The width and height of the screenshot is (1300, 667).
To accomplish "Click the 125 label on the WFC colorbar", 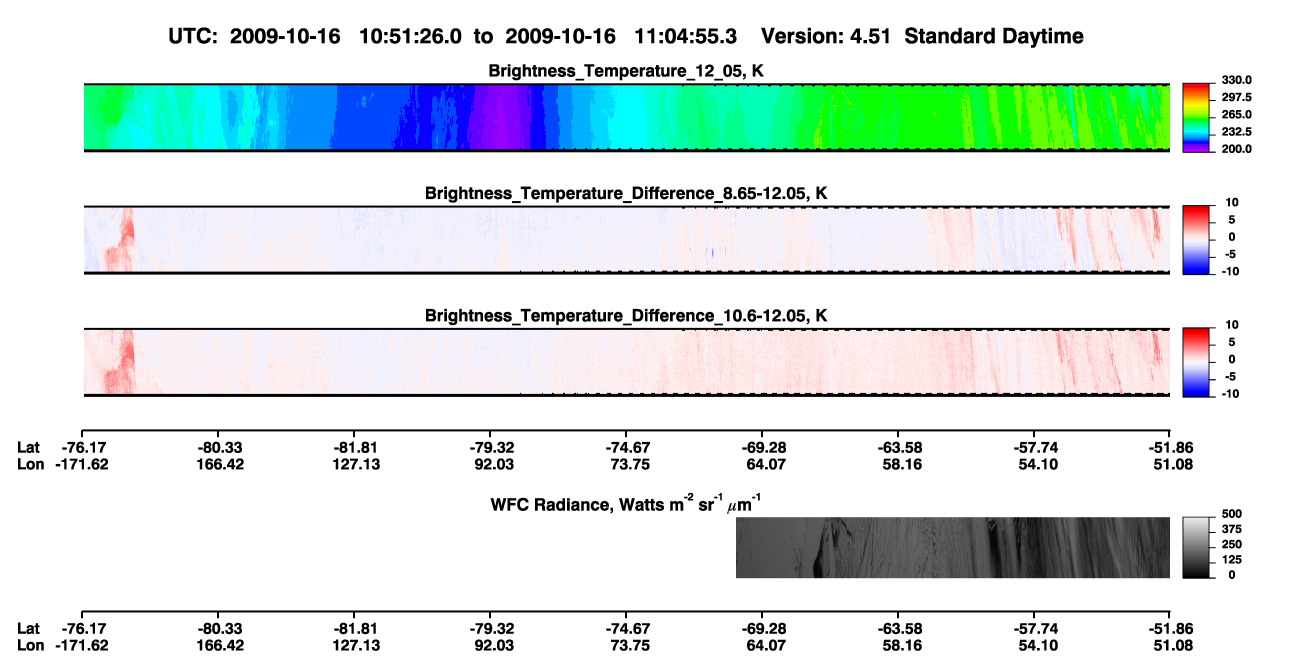I will point(1230,559).
